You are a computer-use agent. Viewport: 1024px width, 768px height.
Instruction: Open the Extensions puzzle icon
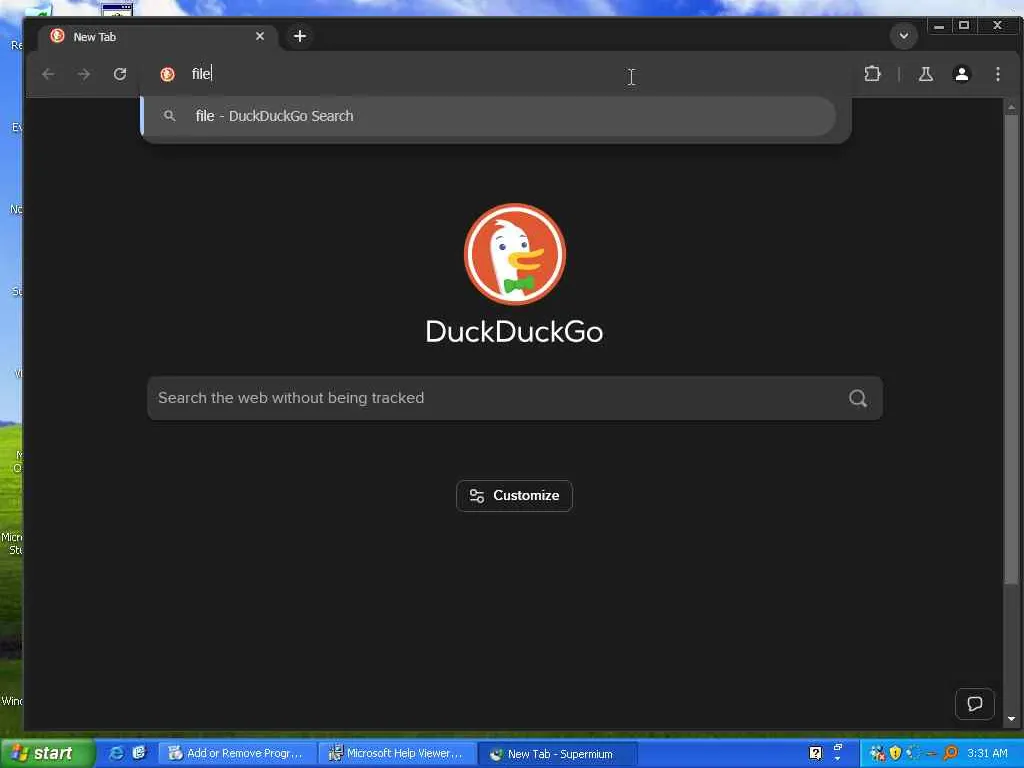[x=872, y=74]
